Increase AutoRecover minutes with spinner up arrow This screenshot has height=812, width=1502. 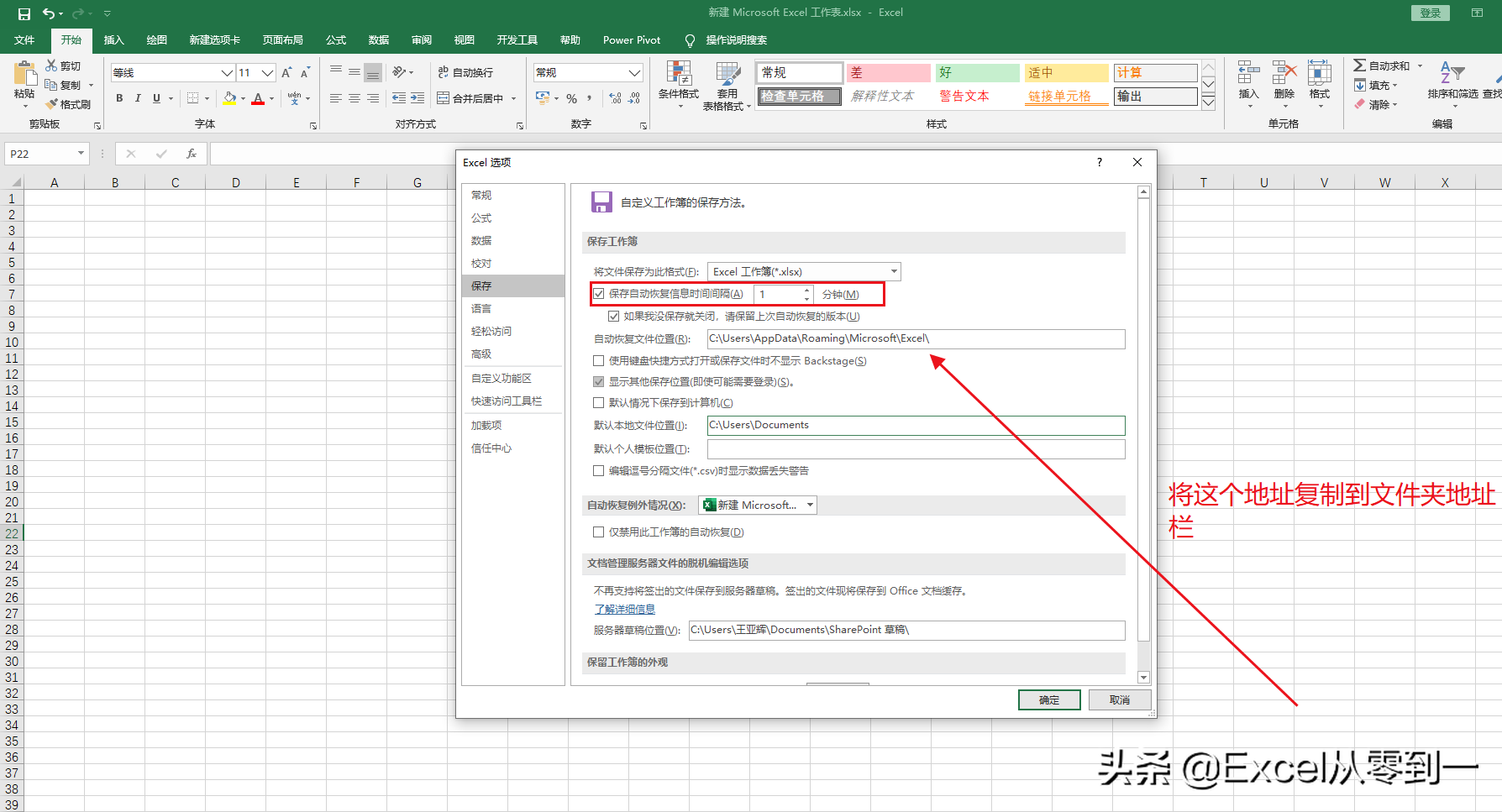click(806, 290)
